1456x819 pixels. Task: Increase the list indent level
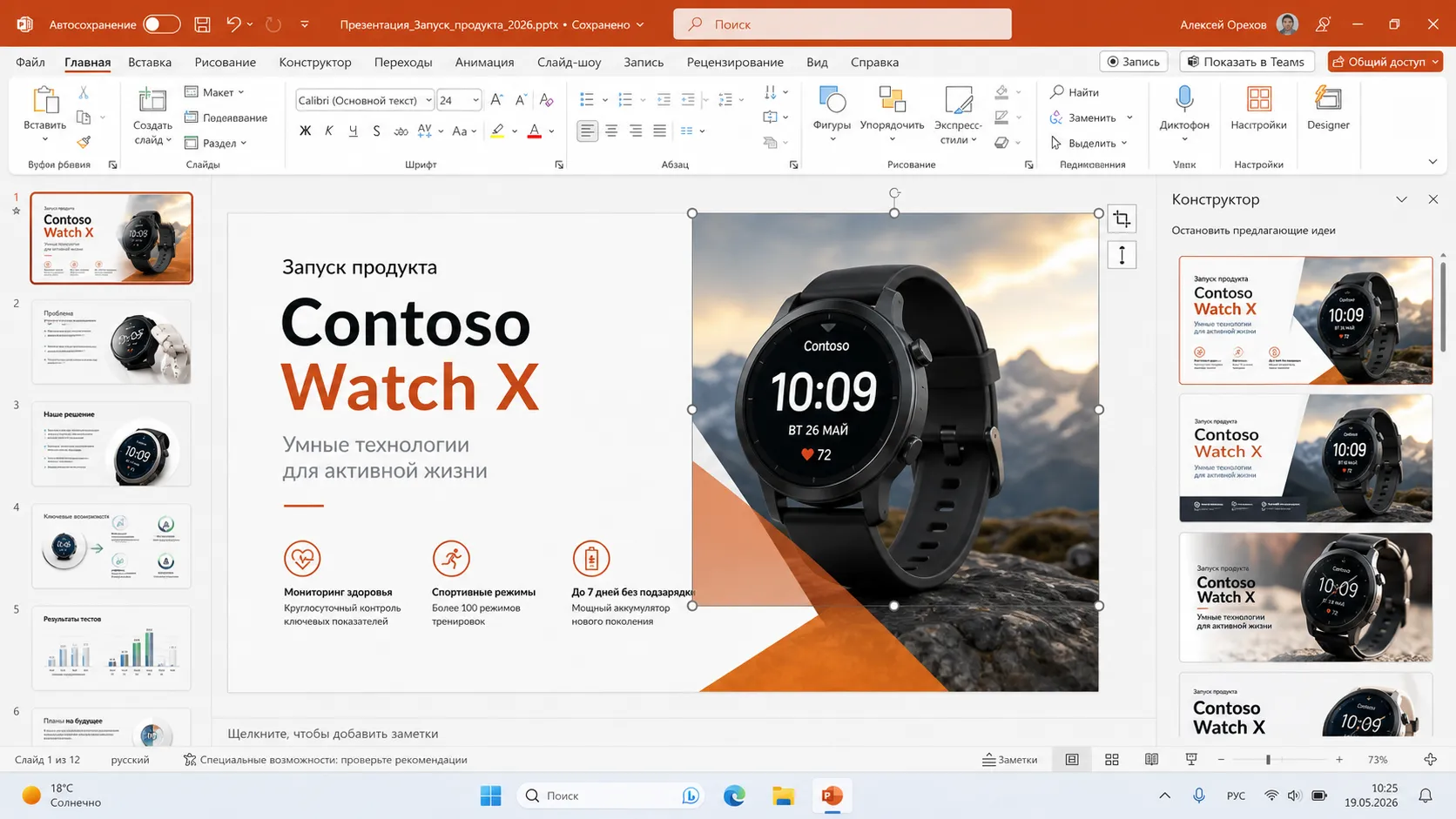click(x=688, y=100)
